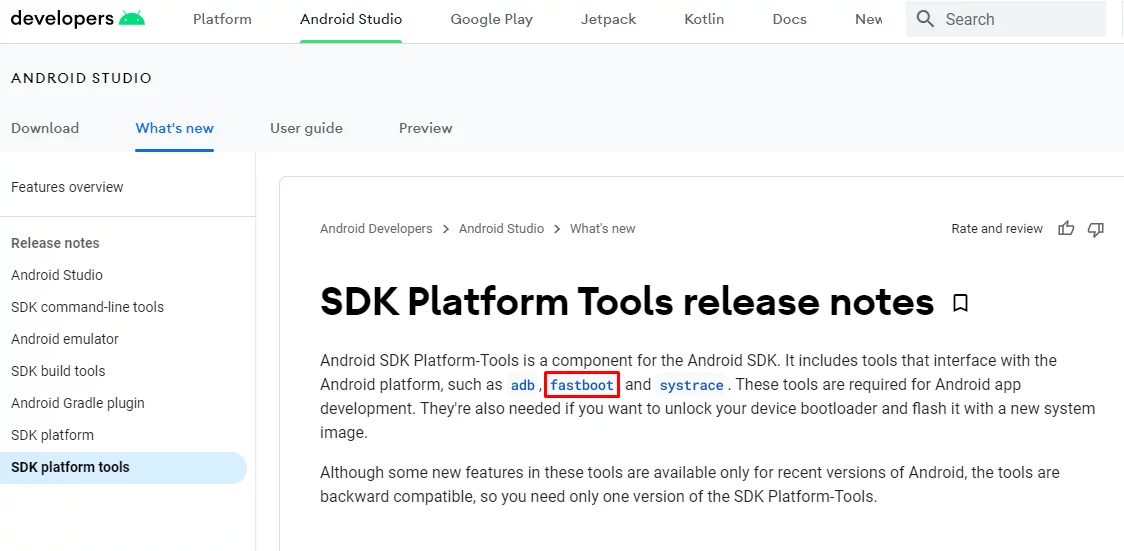Click the adb code link
This screenshot has width=1124, height=551.
coord(523,385)
